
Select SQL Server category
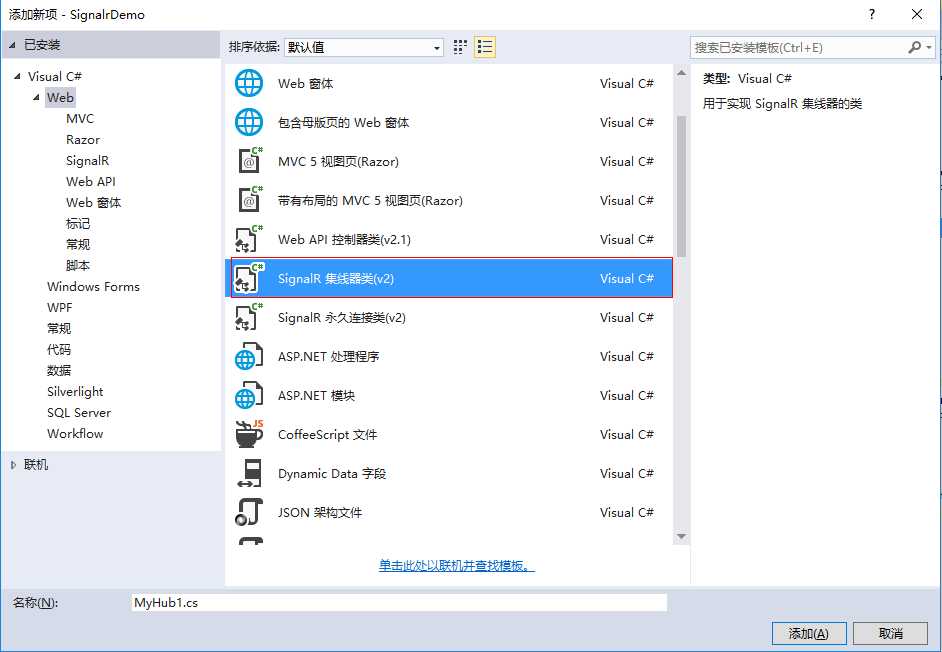[x=79, y=413]
